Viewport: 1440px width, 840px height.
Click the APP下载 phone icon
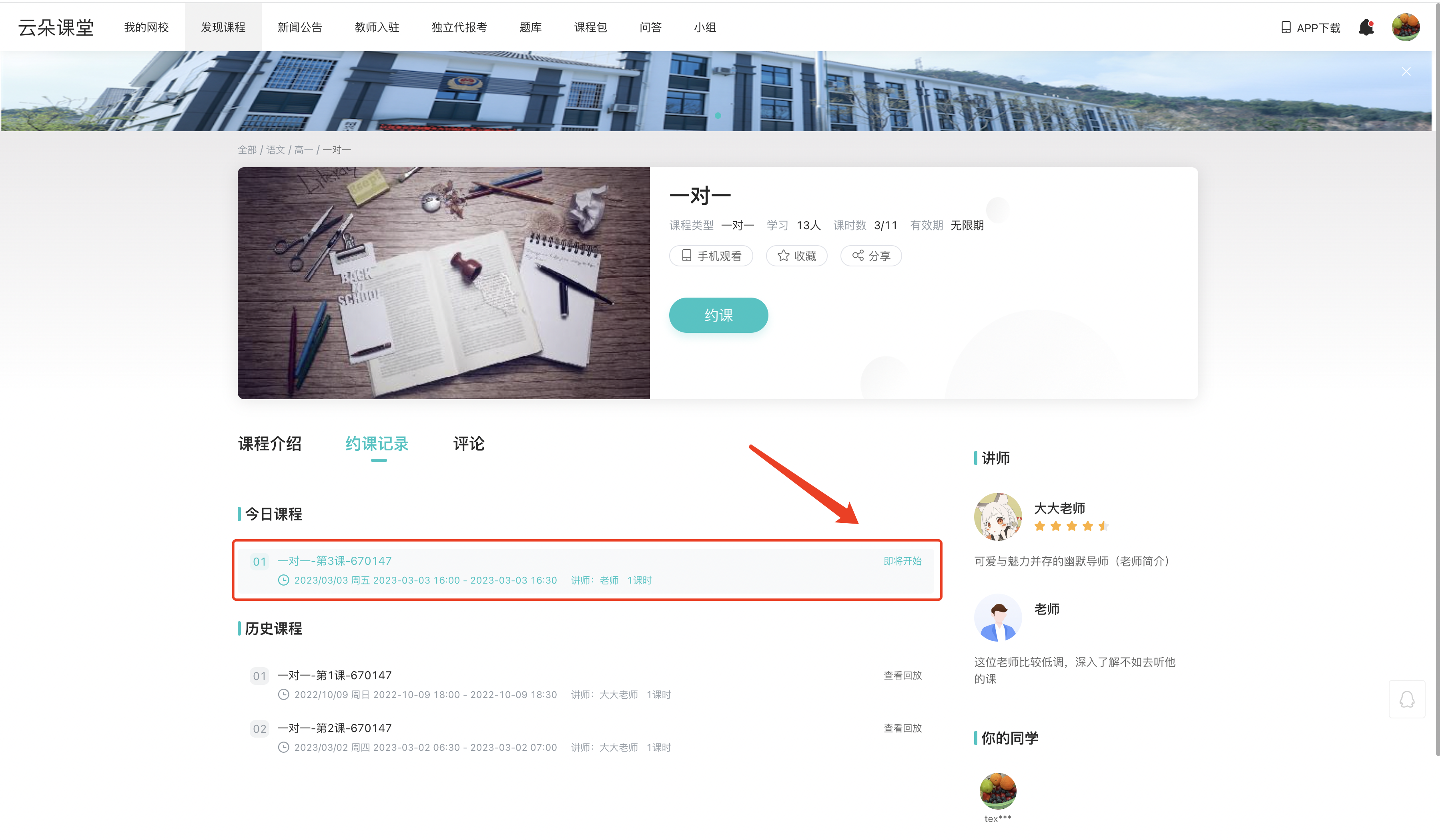1286,28
